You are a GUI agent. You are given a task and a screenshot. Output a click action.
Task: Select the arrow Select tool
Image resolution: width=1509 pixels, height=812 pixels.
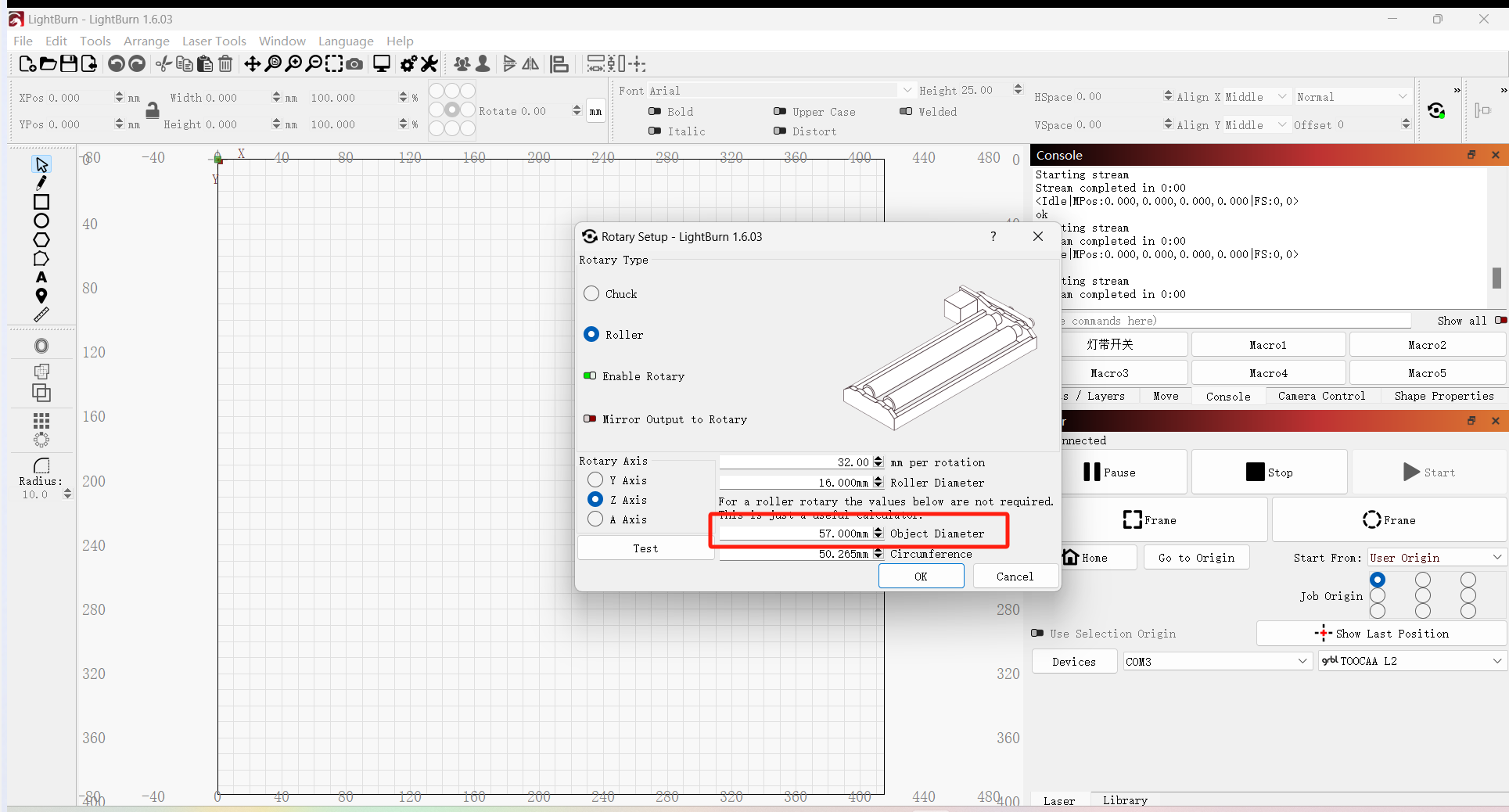(x=41, y=164)
